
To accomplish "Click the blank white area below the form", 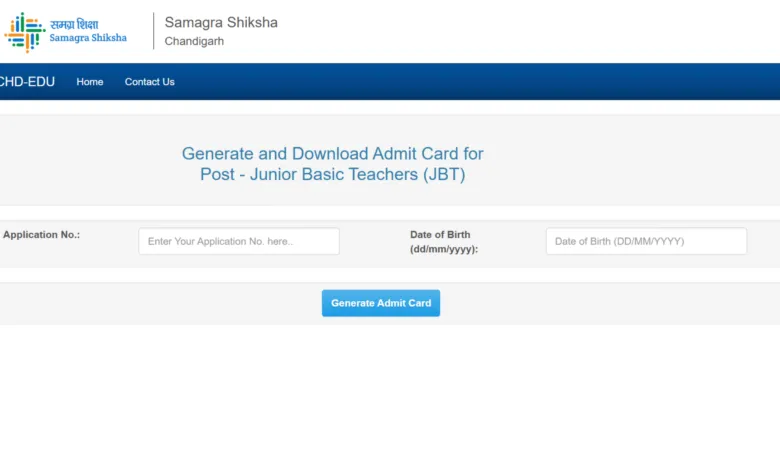I will click(390, 400).
